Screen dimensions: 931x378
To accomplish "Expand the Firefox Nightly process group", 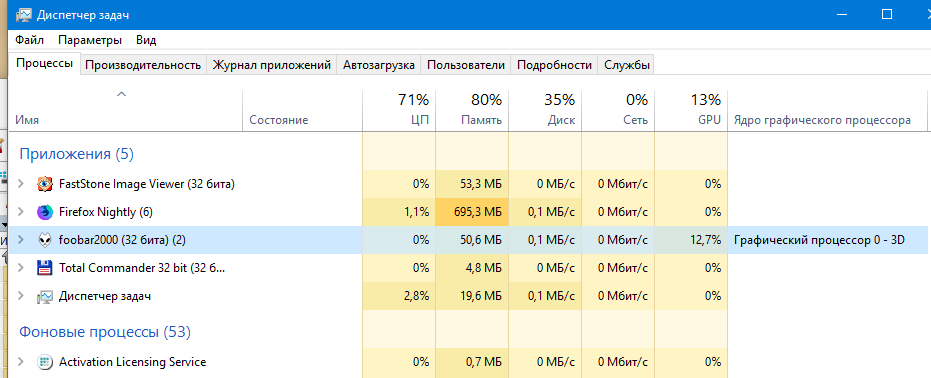I will pos(21,212).
